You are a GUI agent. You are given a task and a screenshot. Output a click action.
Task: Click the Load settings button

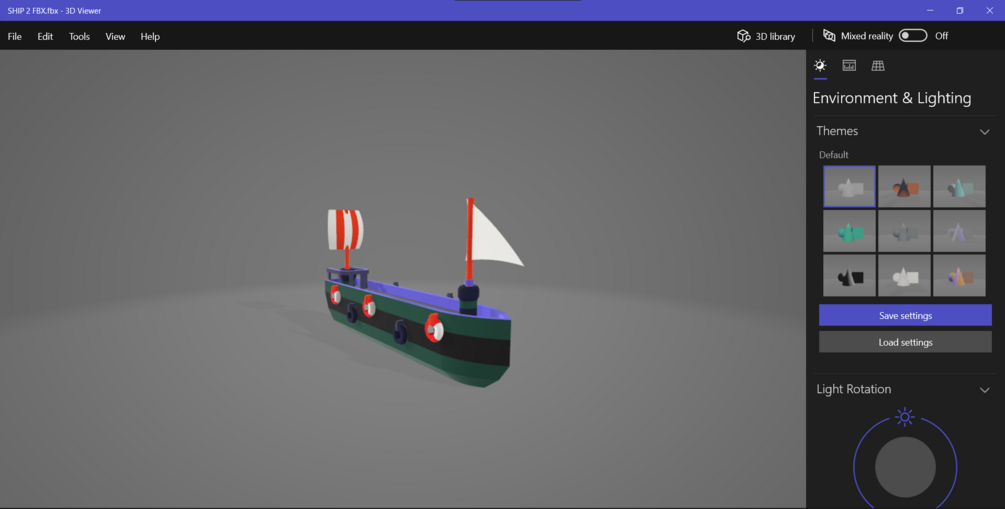(905, 342)
